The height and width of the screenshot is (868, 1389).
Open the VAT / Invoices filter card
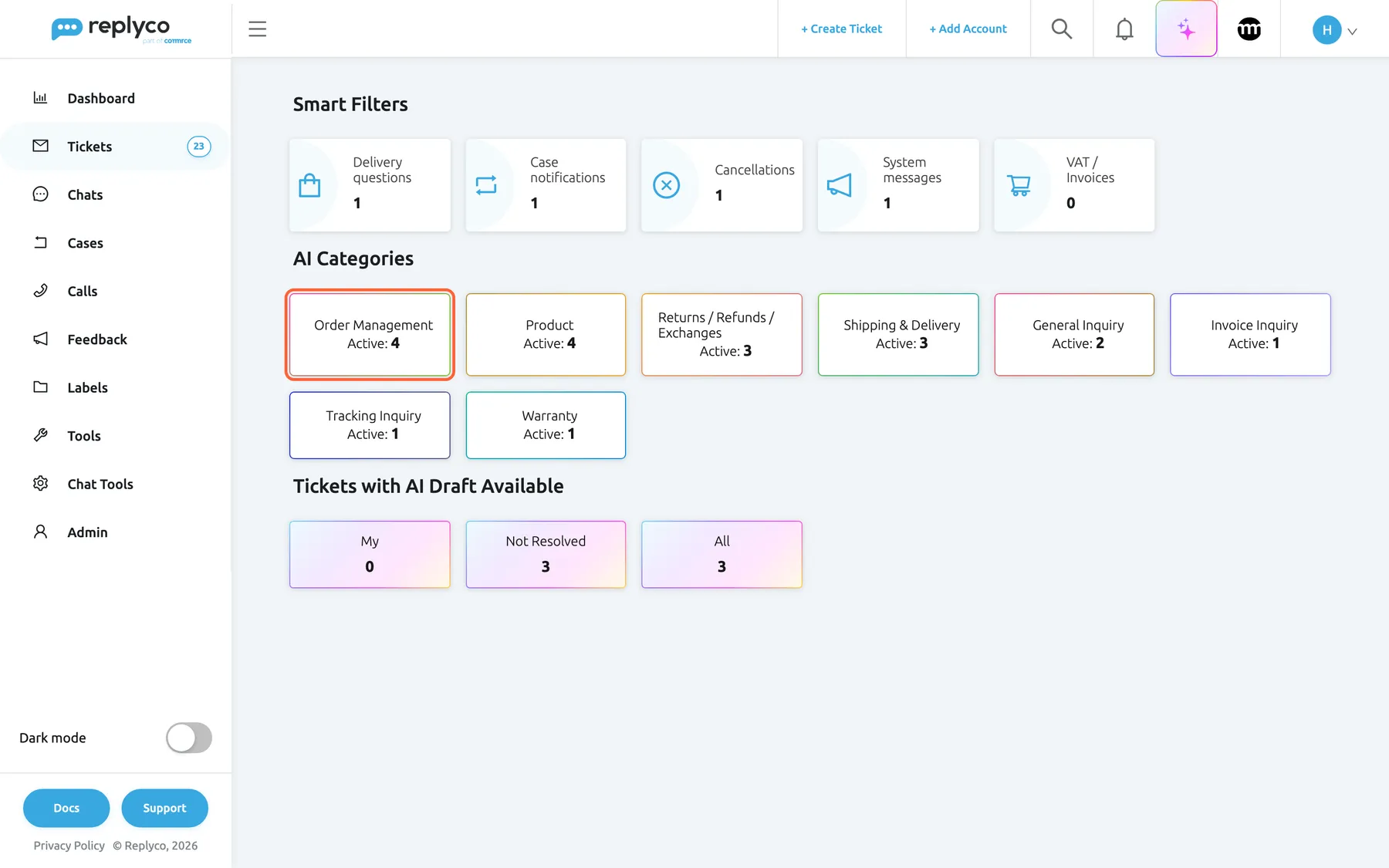point(1074,185)
